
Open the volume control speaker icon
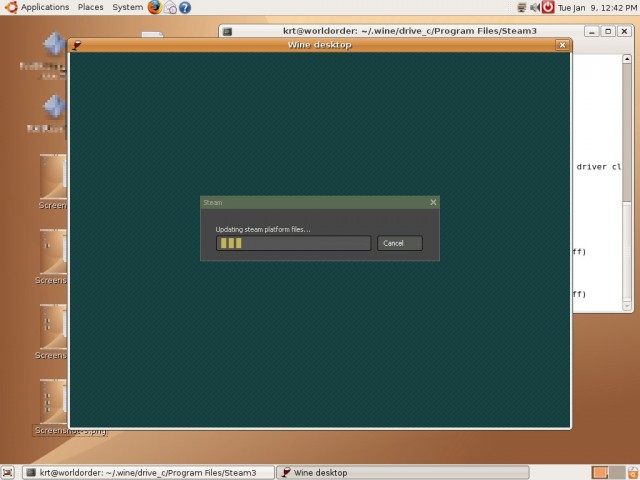(534, 7)
